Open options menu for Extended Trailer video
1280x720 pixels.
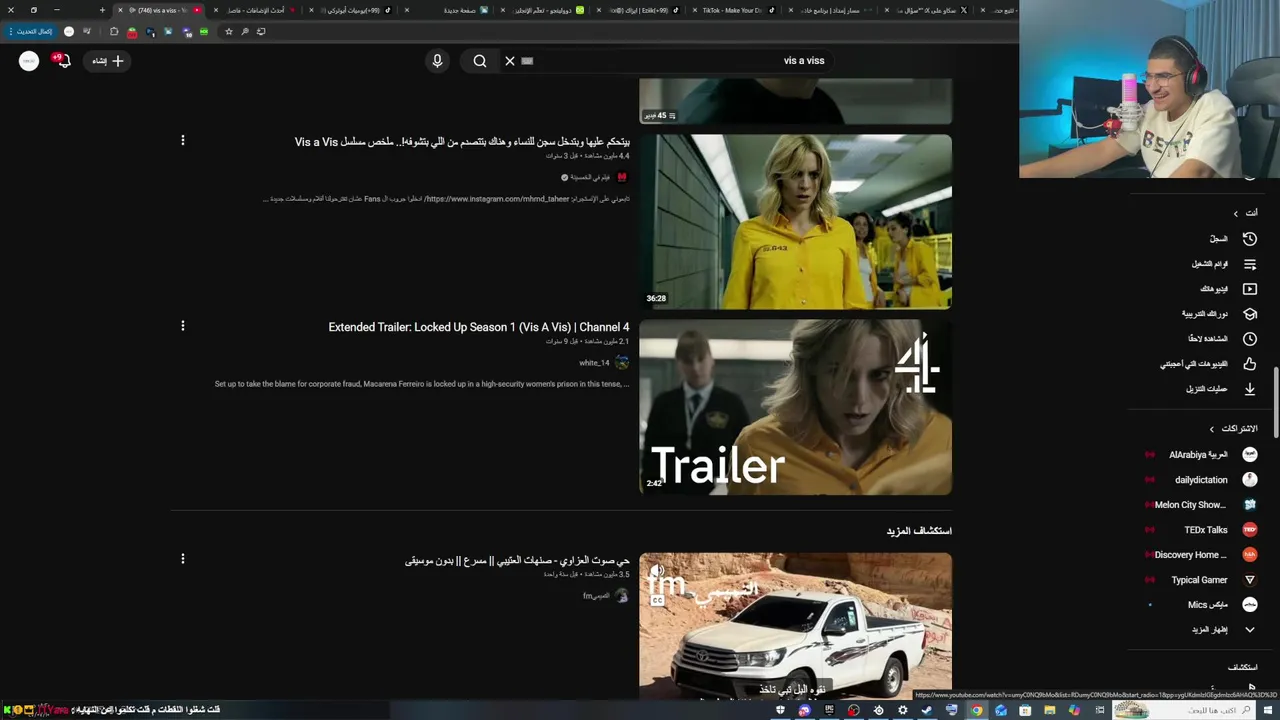point(183,326)
